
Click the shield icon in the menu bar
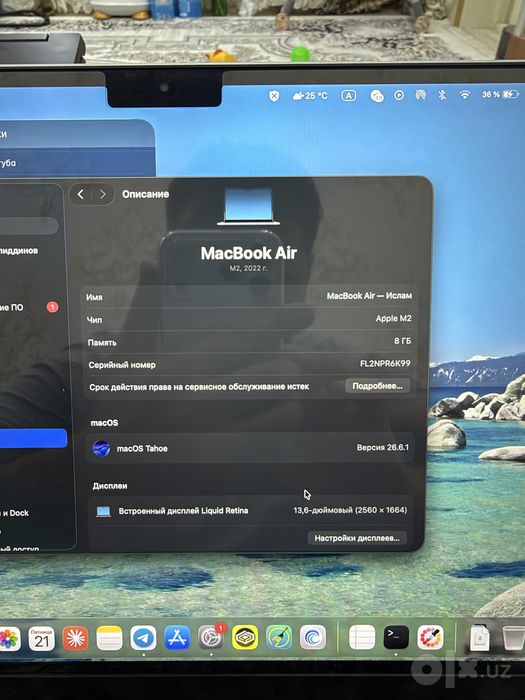(274, 96)
